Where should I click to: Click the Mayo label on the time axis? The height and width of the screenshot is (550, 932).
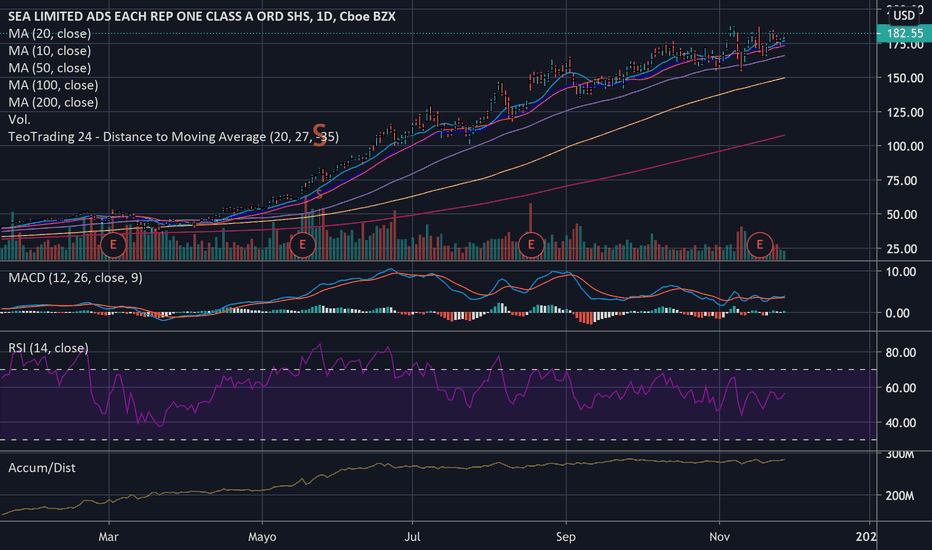[x=262, y=537]
